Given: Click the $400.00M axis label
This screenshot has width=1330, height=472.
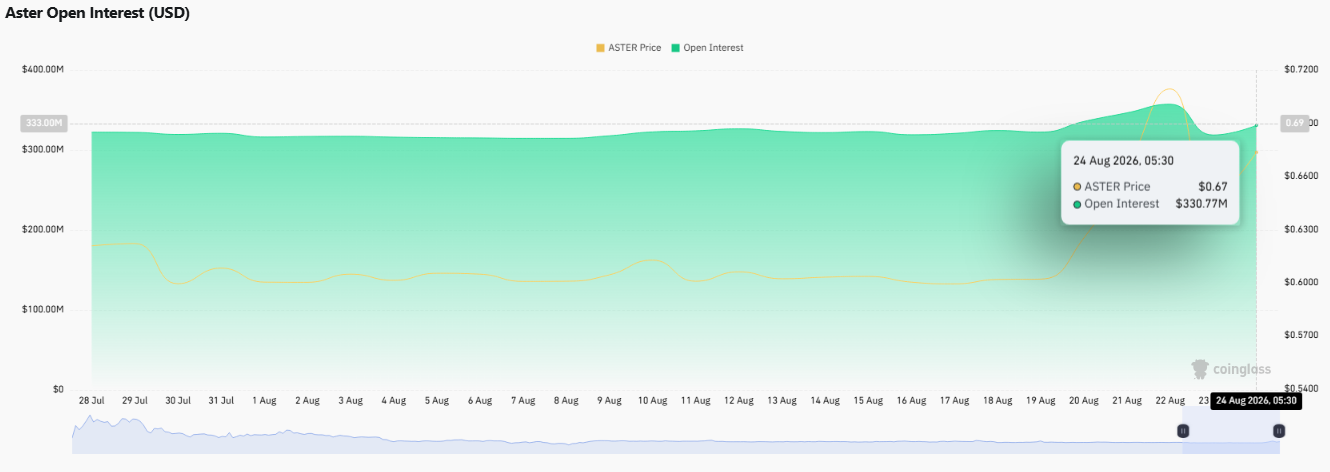Looking at the screenshot, I should (x=42, y=69).
